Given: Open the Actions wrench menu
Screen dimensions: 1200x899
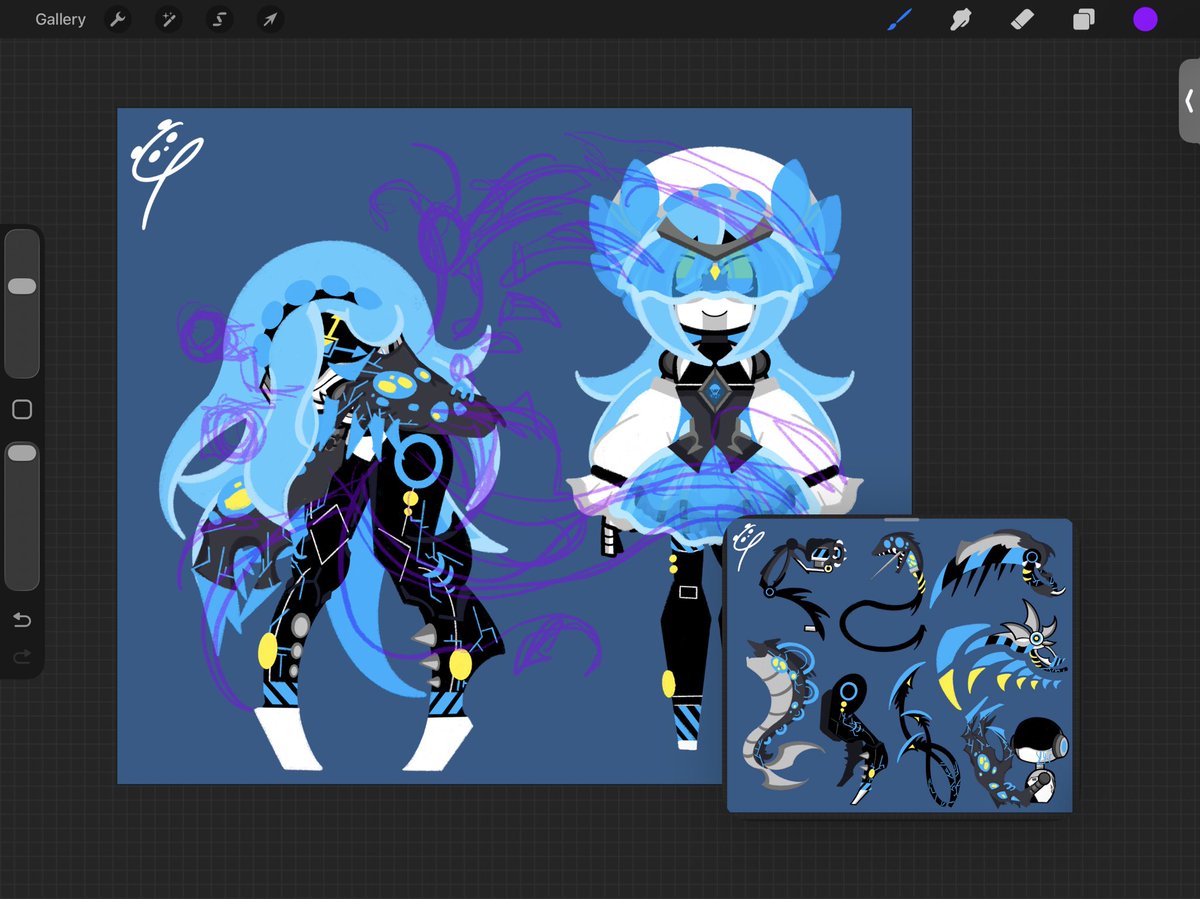Looking at the screenshot, I should pos(118,19).
